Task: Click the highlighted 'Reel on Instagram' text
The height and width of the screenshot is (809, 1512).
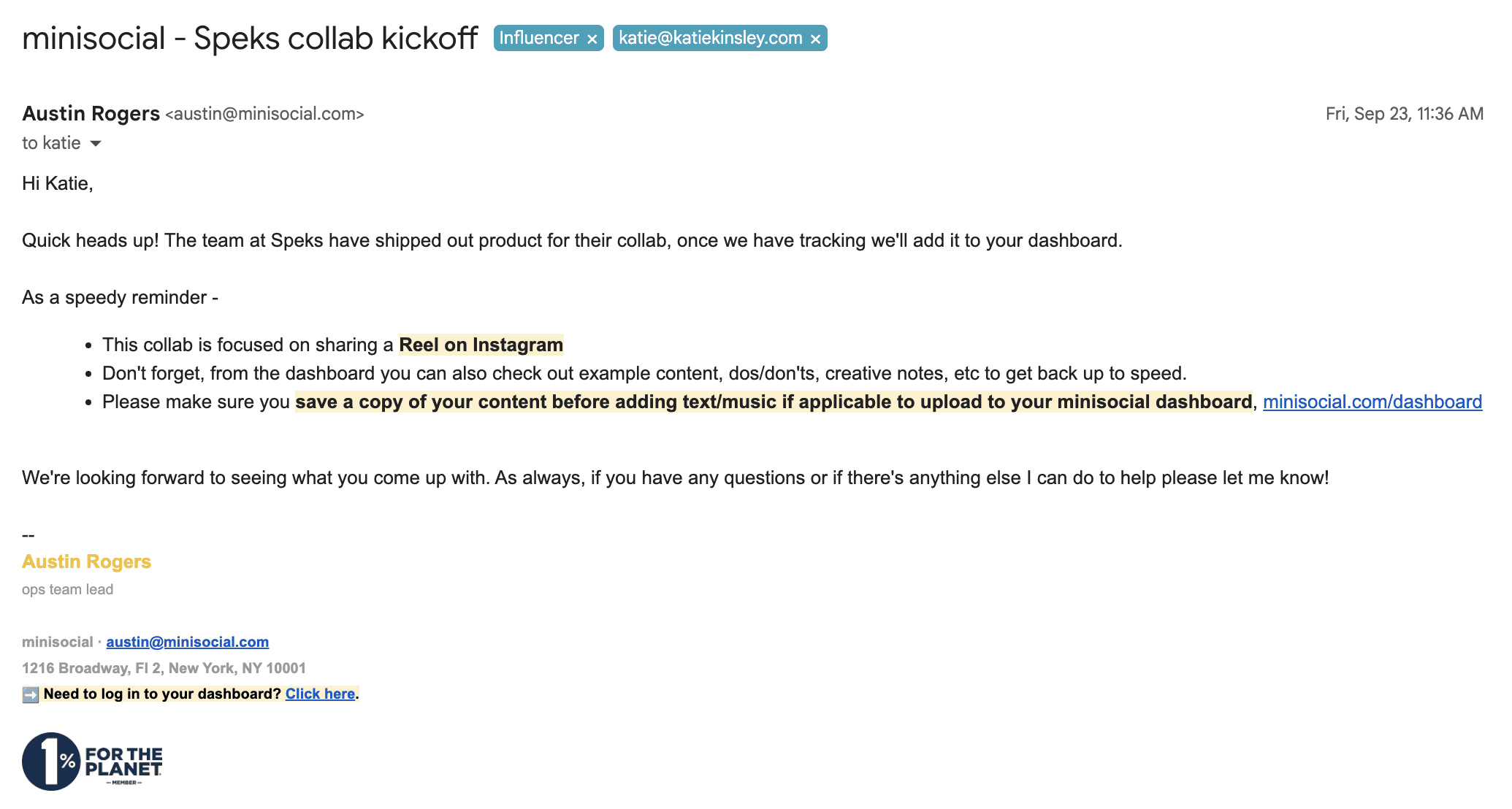Action: point(481,345)
